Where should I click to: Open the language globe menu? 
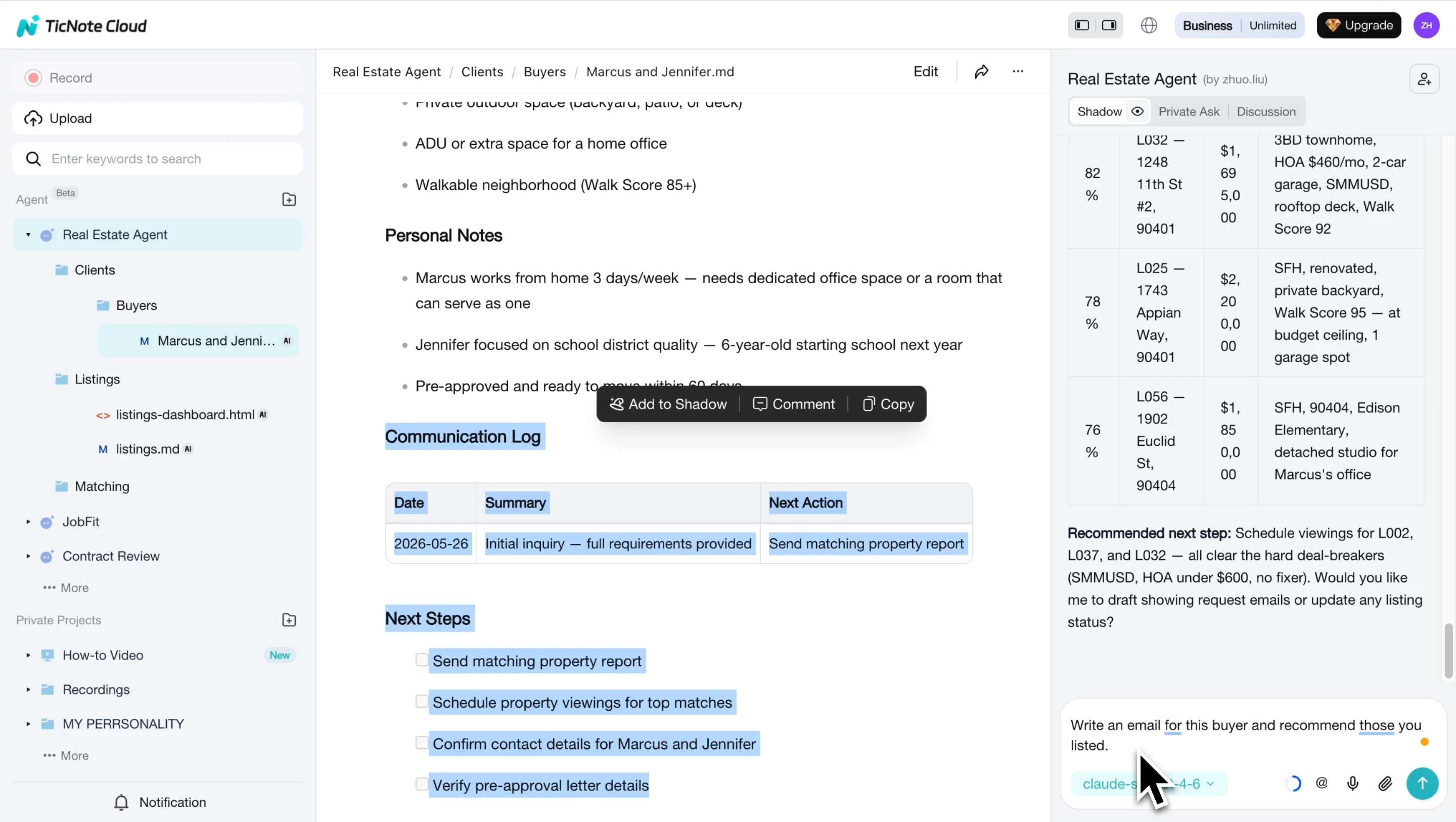coord(1149,25)
